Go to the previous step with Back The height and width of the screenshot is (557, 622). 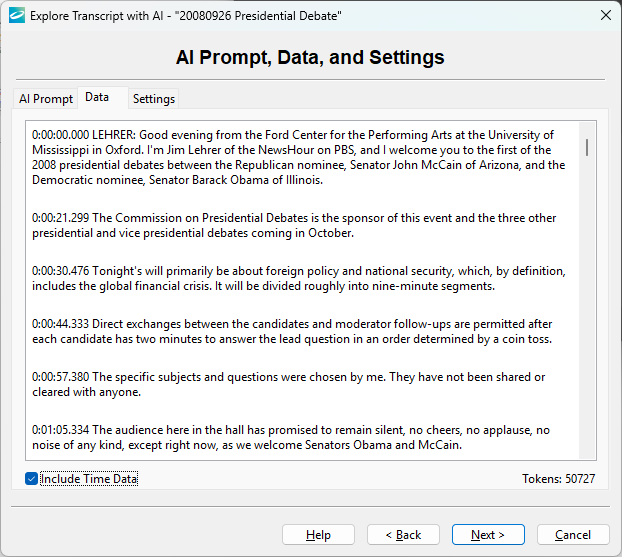click(x=403, y=535)
